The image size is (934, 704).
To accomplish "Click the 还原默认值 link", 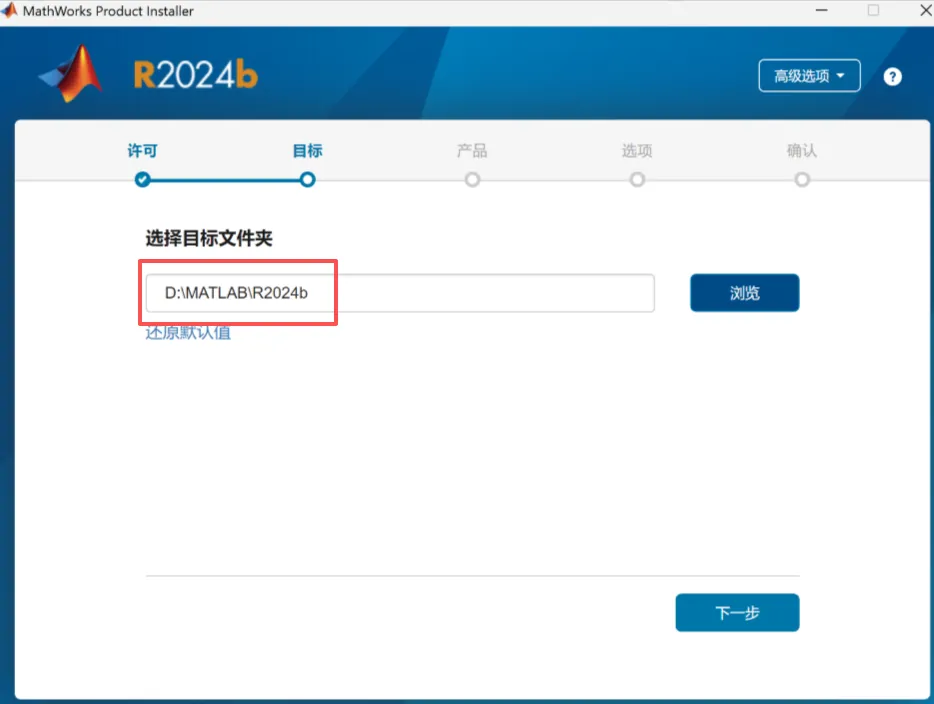I will point(188,332).
